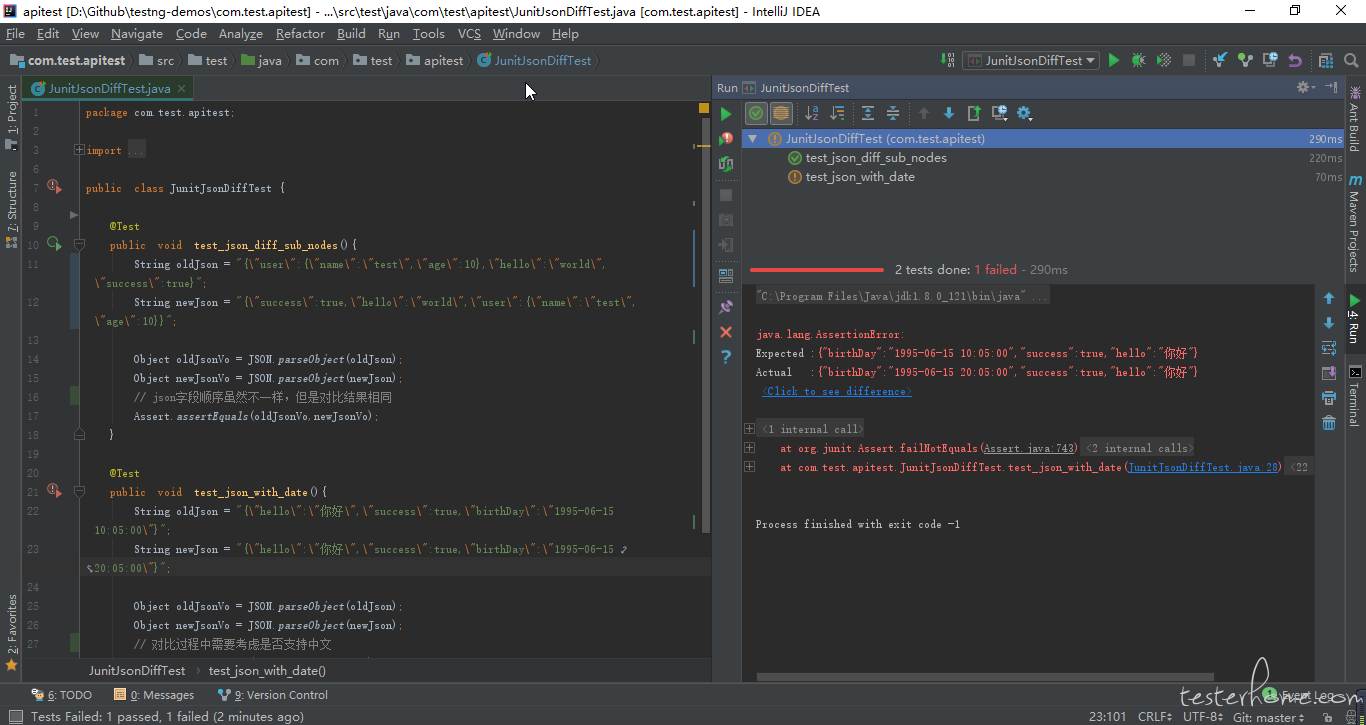Click the 'Click to see difference' link

pyautogui.click(x=837, y=391)
